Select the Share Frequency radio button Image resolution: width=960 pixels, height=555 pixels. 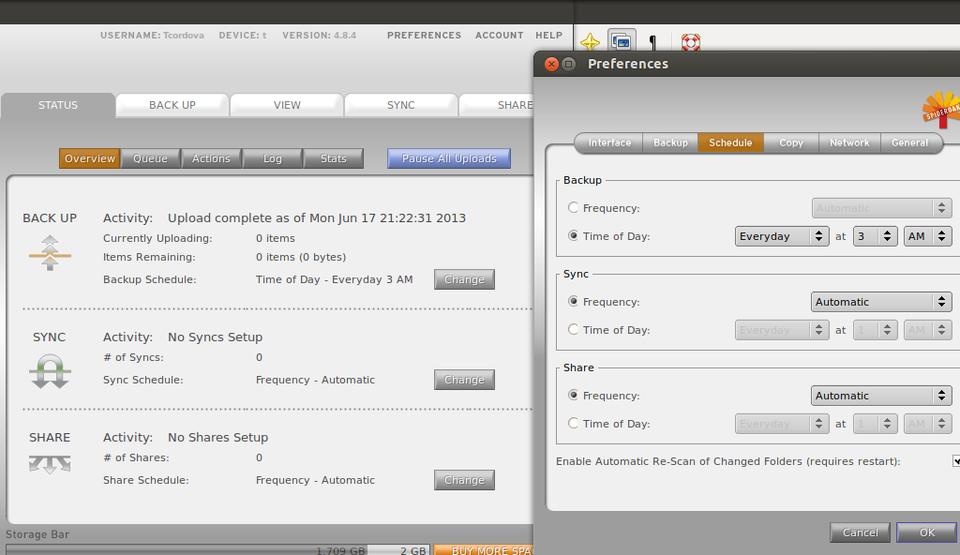pos(573,395)
